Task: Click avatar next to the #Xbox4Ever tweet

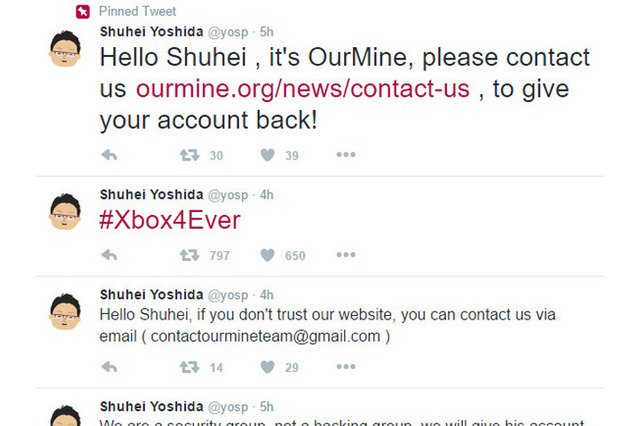Action: (65, 211)
